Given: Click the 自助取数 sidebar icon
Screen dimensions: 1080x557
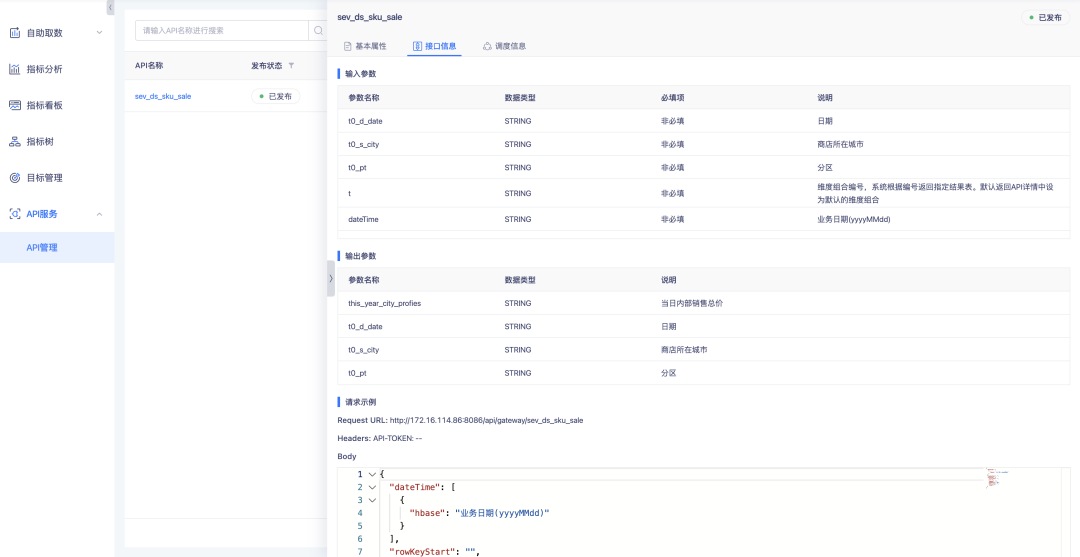Looking at the screenshot, I should [14, 32].
